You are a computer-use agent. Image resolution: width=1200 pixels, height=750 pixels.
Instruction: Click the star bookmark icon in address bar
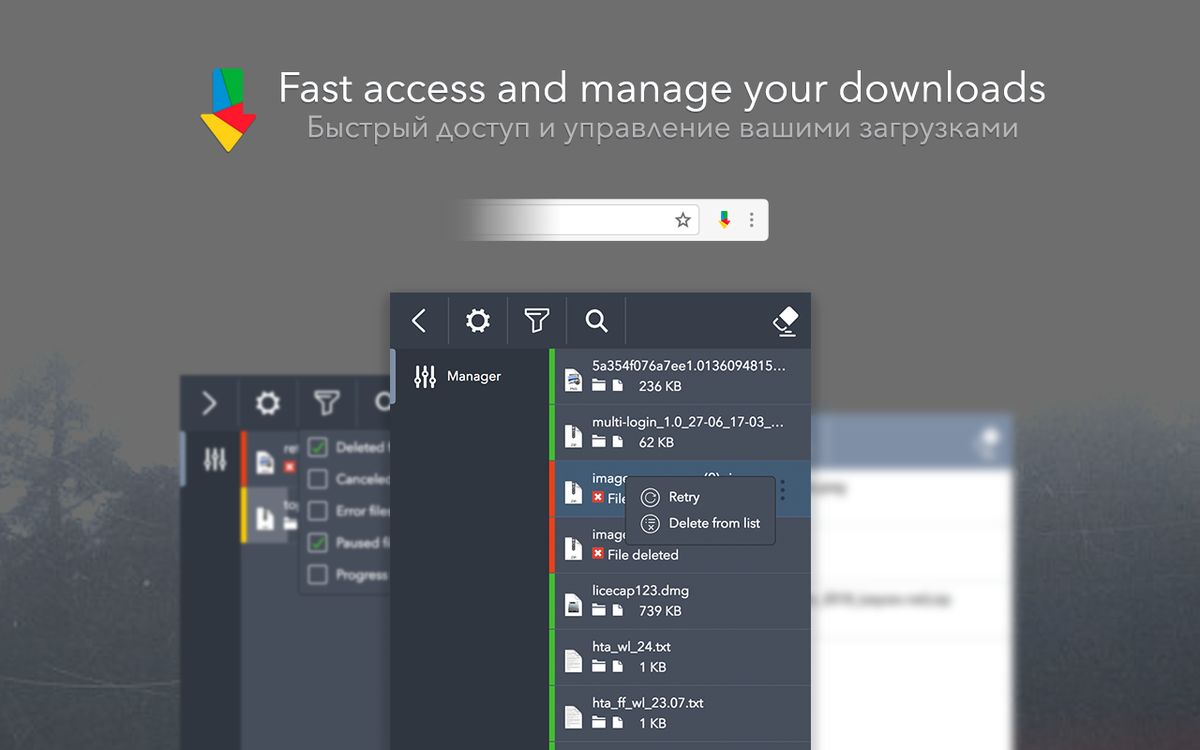(683, 219)
